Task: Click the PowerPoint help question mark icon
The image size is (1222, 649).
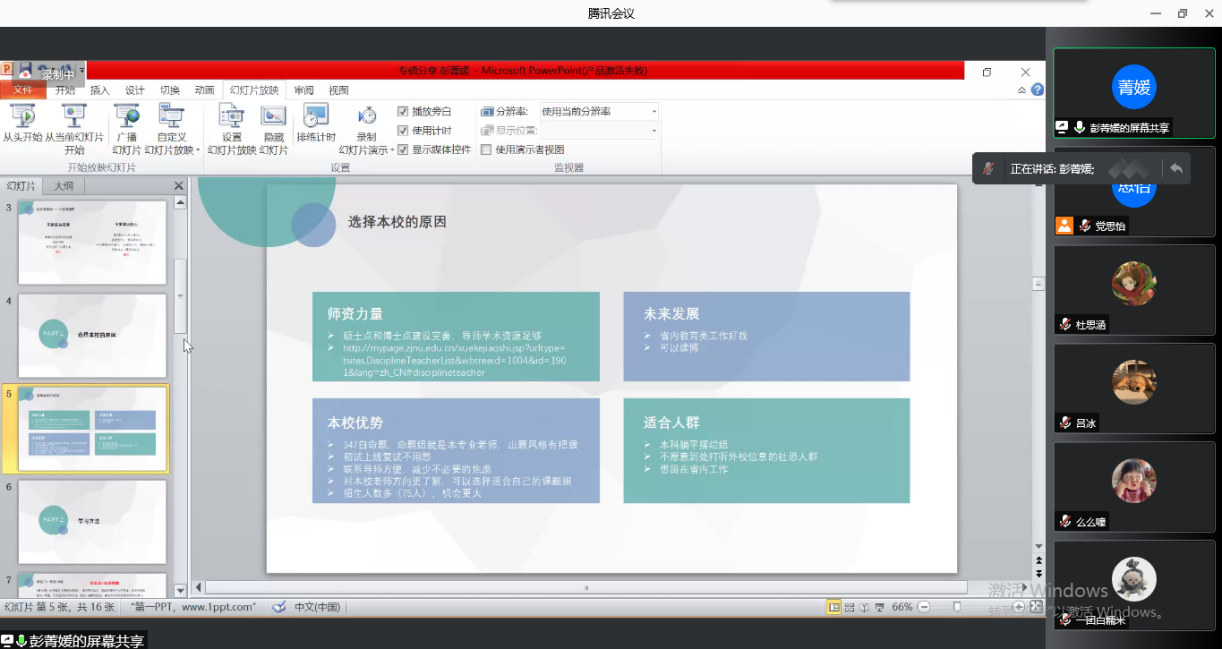Action: tap(1037, 90)
